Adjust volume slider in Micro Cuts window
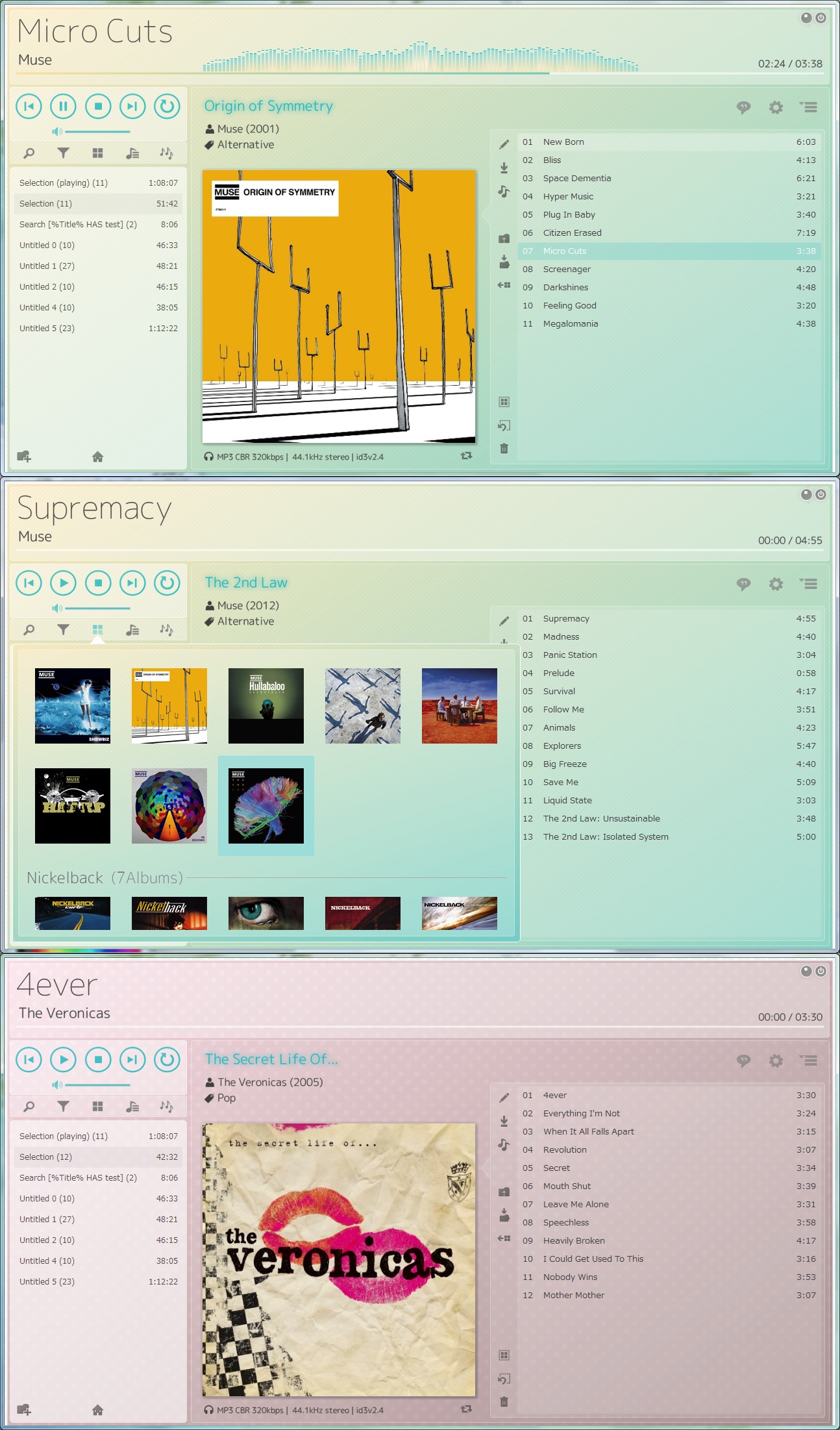The width and height of the screenshot is (840, 1430). pos(97,132)
